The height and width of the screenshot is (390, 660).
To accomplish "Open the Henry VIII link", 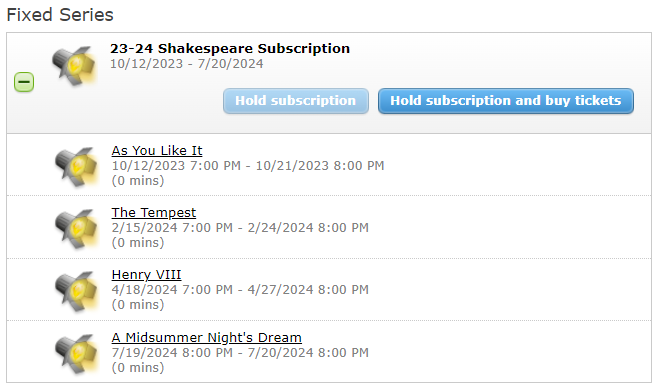I will point(146,275).
